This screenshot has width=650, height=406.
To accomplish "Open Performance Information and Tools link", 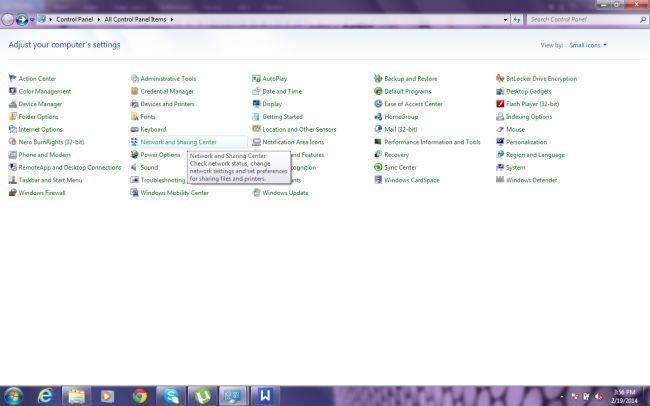I will (432, 142).
